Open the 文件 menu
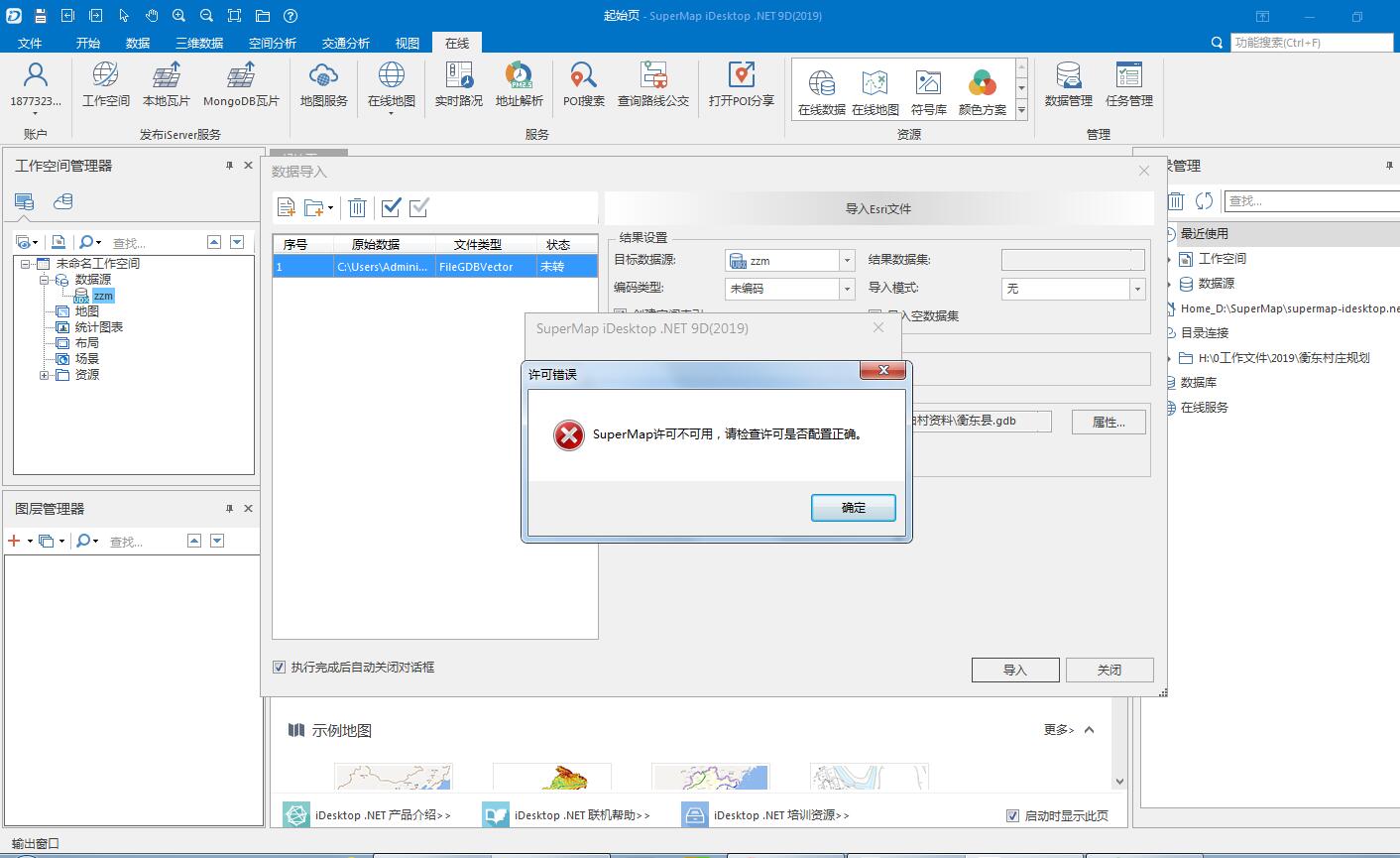This screenshot has height=858, width=1400. point(31,43)
